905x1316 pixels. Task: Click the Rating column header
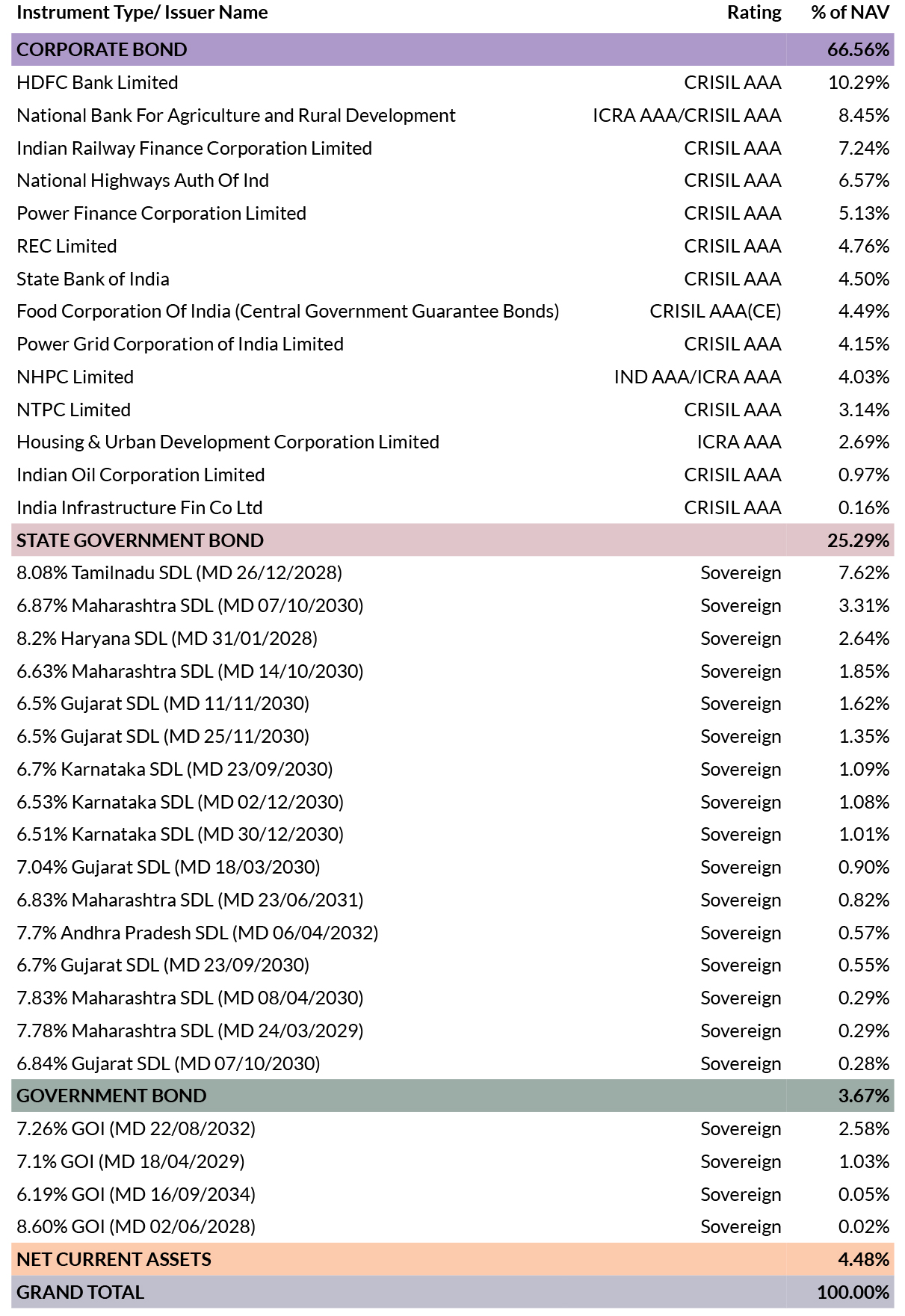point(754,13)
